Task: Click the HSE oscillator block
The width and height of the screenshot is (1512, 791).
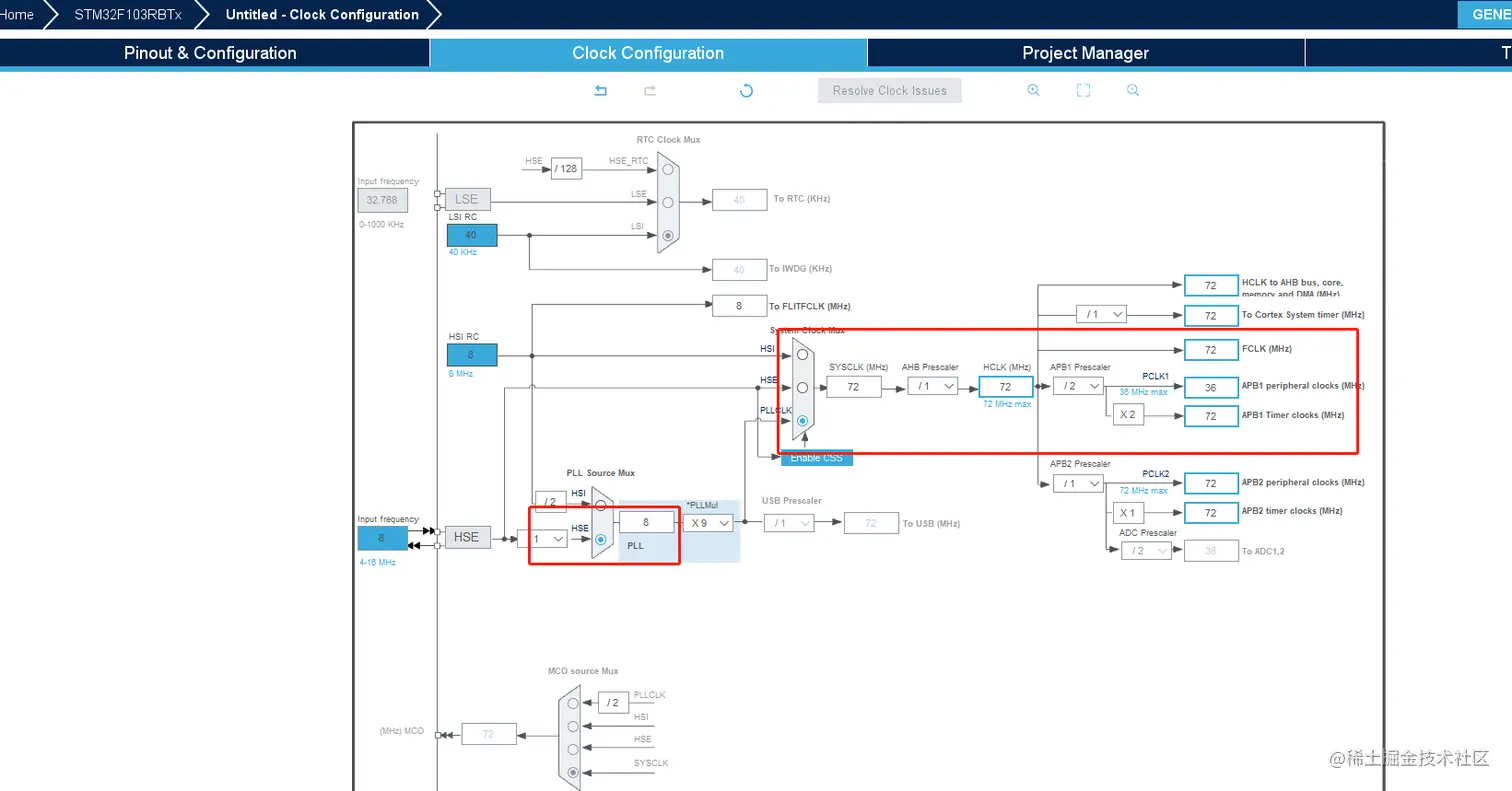Action: click(x=466, y=537)
